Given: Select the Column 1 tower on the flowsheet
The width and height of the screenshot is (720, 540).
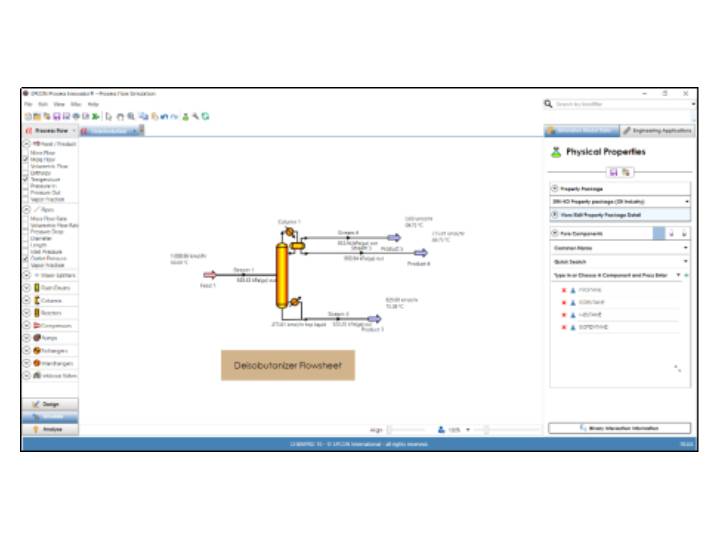Looking at the screenshot, I should click(282, 276).
